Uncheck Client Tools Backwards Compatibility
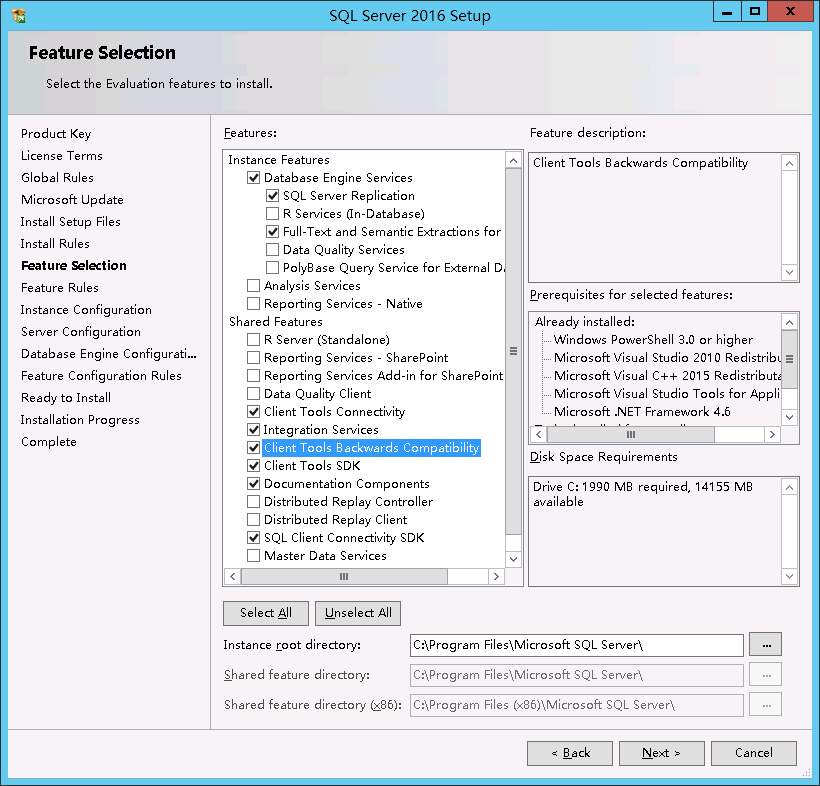This screenshot has height=786, width=820. 254,448
